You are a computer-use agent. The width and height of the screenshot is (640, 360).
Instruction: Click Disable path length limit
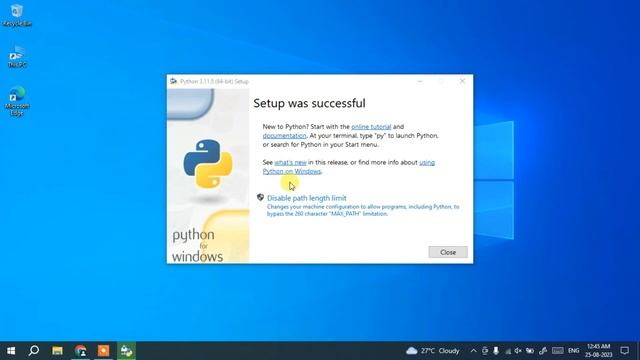point(307,198)
